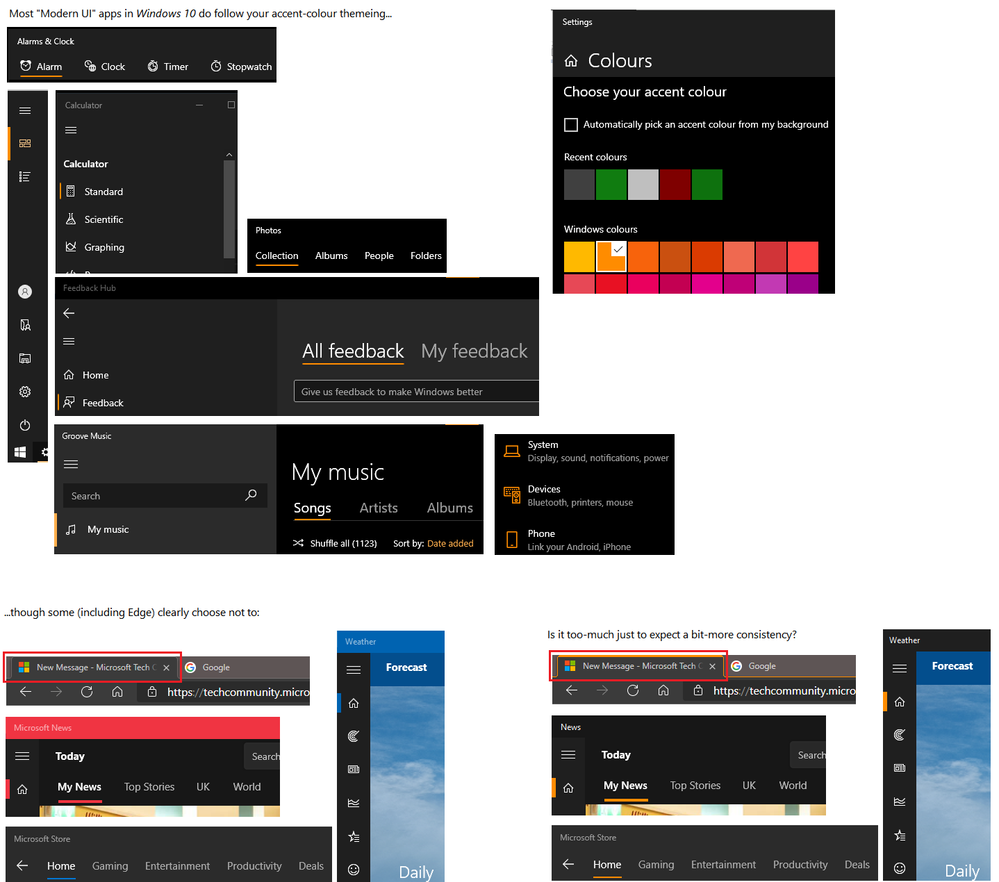Switch to Artists tab in Groove Music

point(378,508)
